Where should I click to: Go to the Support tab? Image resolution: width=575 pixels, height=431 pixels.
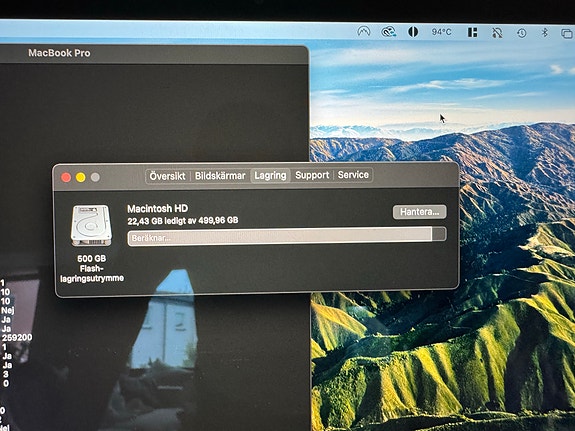(312, 175)
